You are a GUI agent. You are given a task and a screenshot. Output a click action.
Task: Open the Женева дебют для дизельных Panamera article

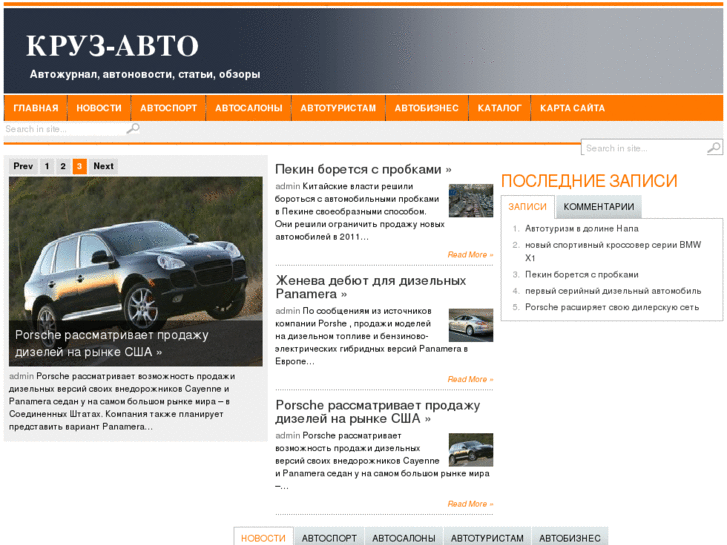coord(370,287)
